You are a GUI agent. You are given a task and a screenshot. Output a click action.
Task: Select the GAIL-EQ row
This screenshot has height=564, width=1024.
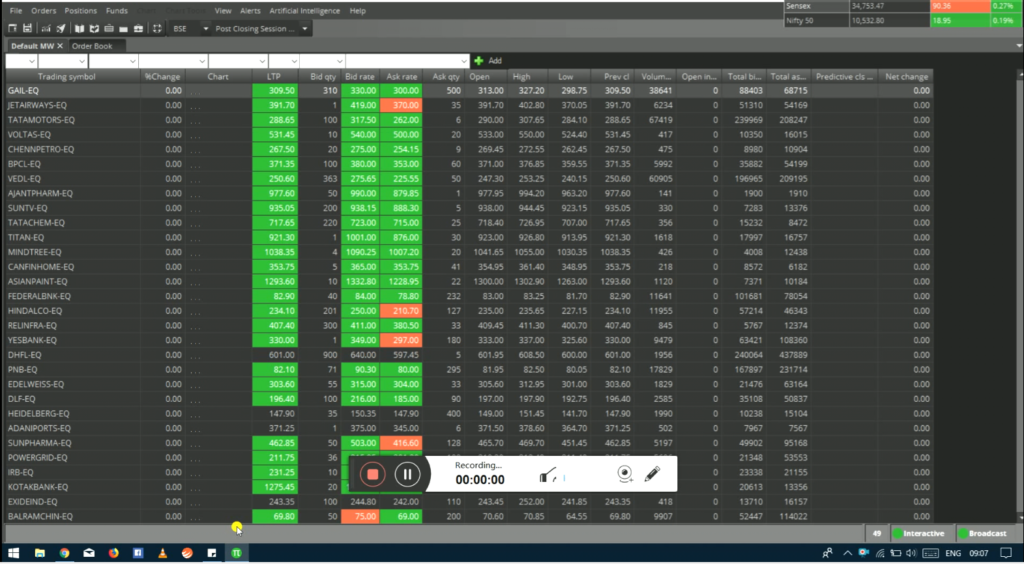tap(469, 91)
